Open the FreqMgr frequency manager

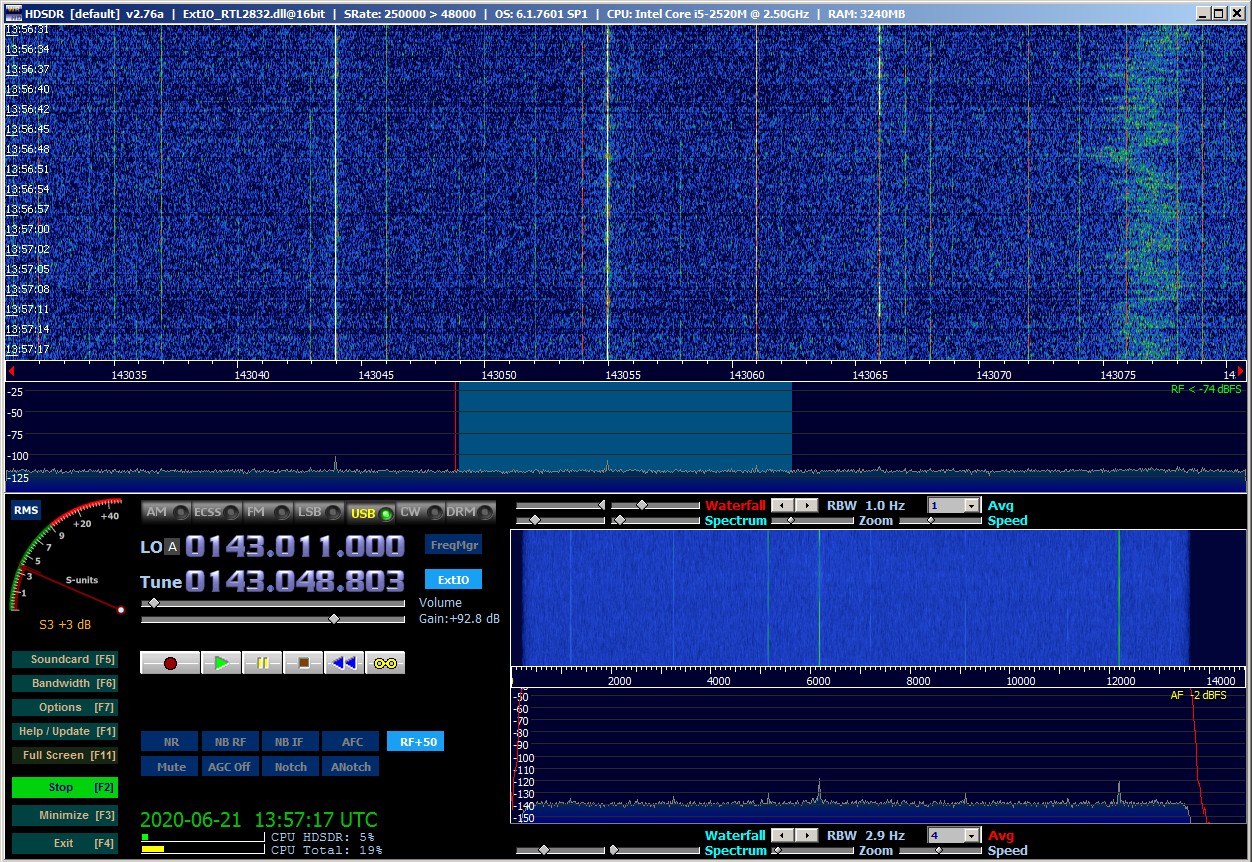tap(453, 545)
